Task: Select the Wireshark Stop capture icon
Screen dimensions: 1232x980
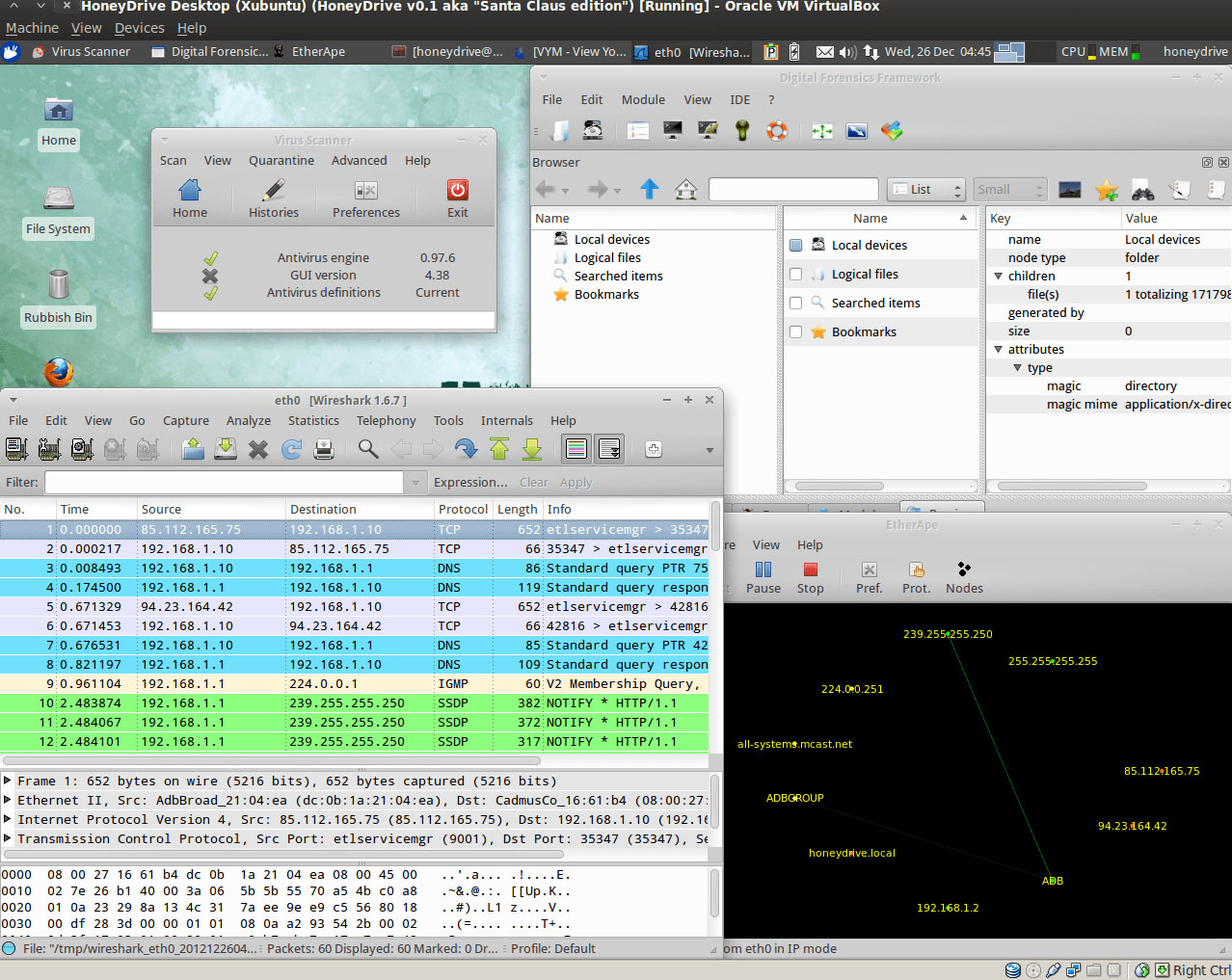Action: 115,448
